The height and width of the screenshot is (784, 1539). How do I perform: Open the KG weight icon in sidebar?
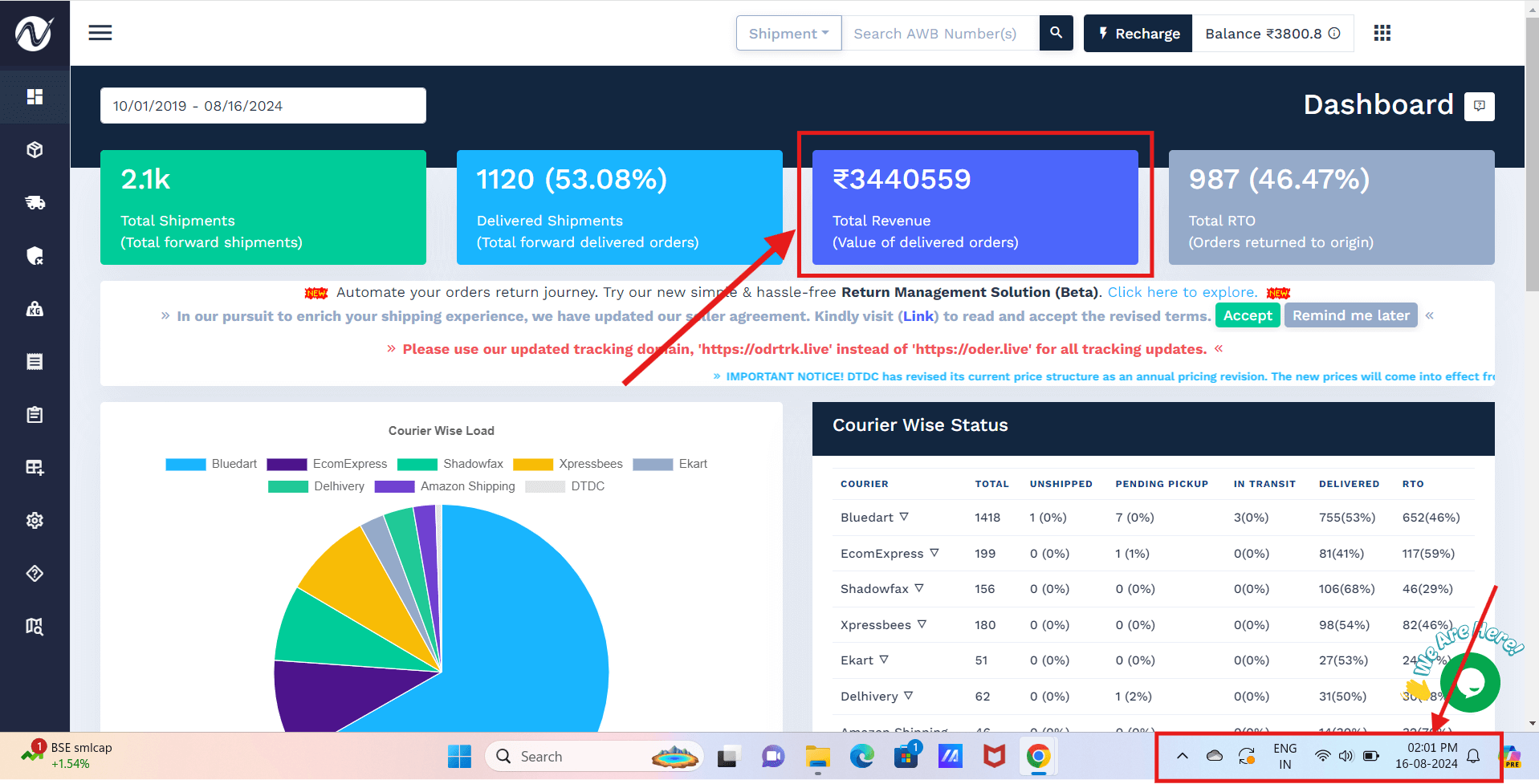pos(35,309)
